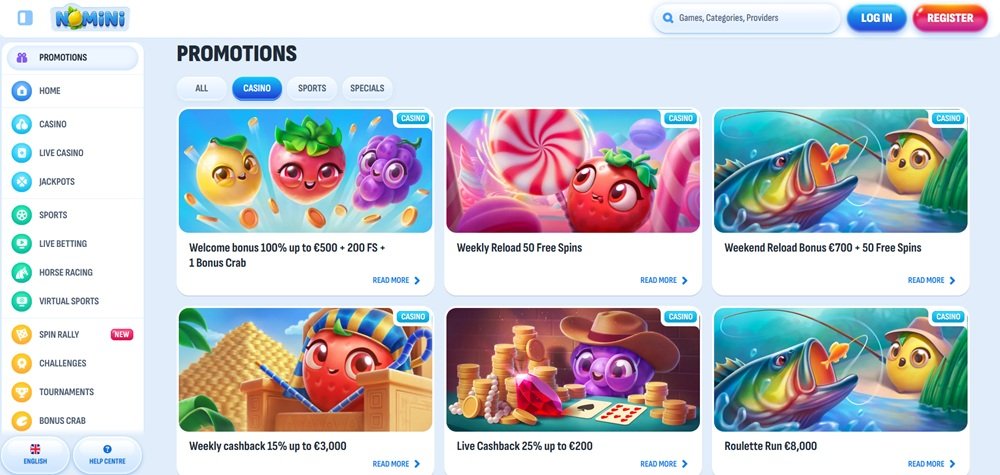The width and height of the screenshot is (1000, 475).
Task: Open the Casino cherries icon in the sidebar
Action: click(22, 124)
